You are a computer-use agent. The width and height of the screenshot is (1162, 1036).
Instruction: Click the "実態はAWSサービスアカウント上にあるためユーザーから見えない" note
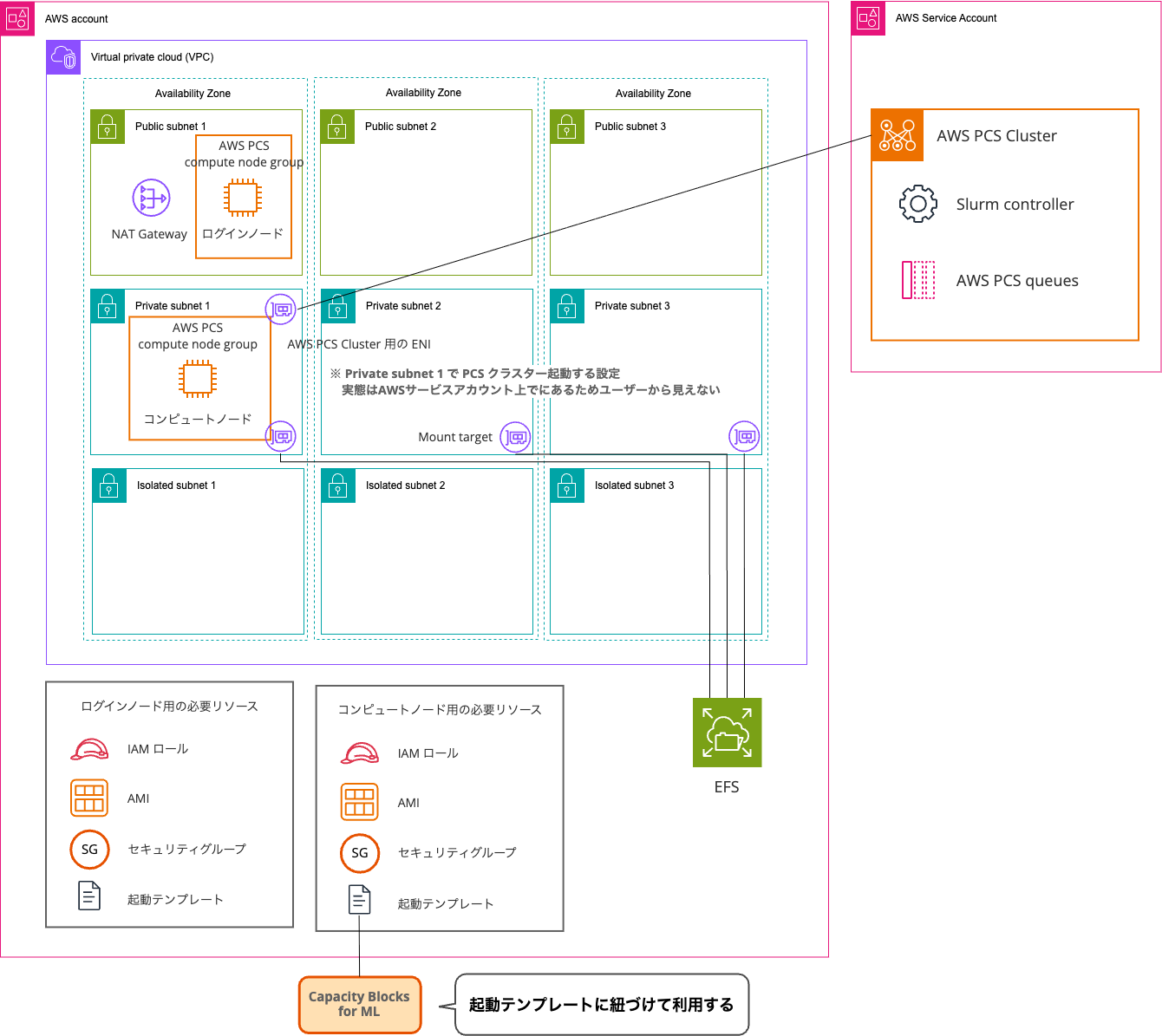pos(531,390)
